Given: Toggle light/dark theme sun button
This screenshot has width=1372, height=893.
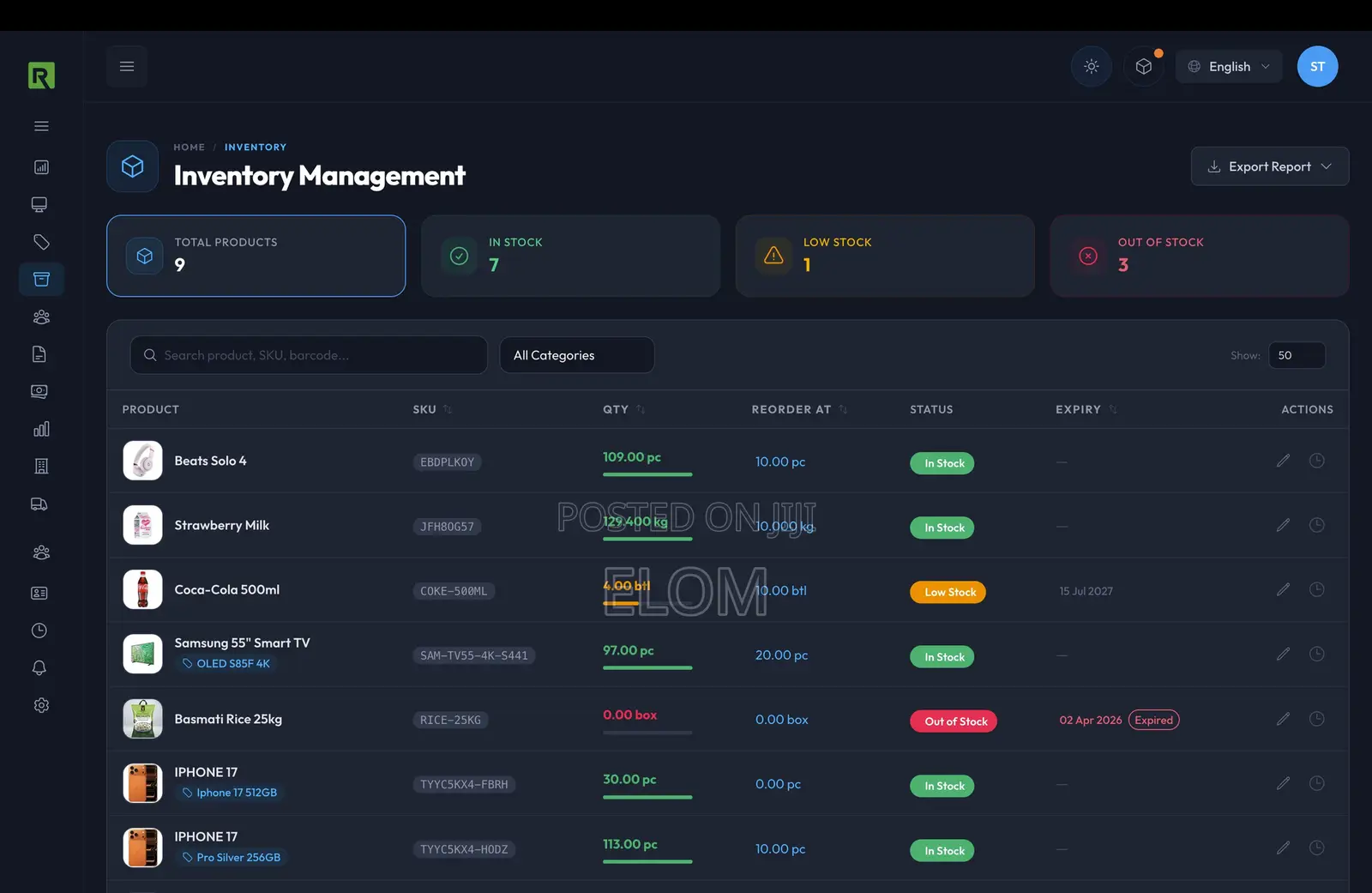Looking at the screenshot, I should click(x=1092, y=67).
